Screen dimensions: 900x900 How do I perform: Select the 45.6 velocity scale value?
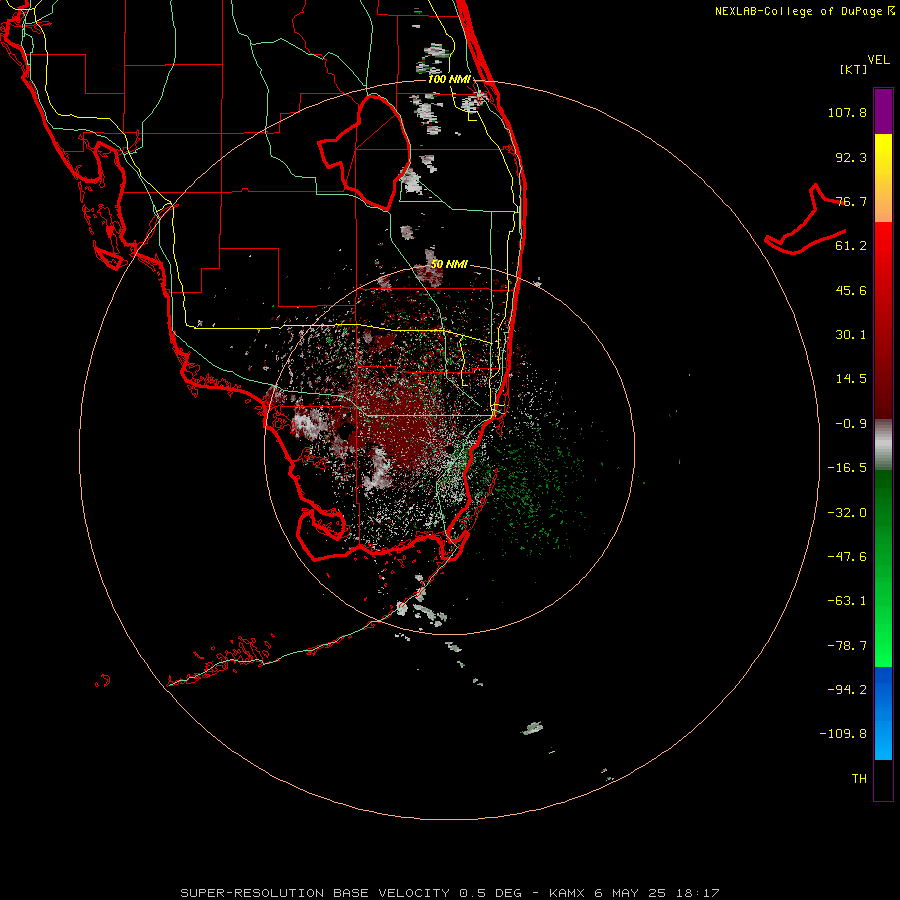[851, 290]
